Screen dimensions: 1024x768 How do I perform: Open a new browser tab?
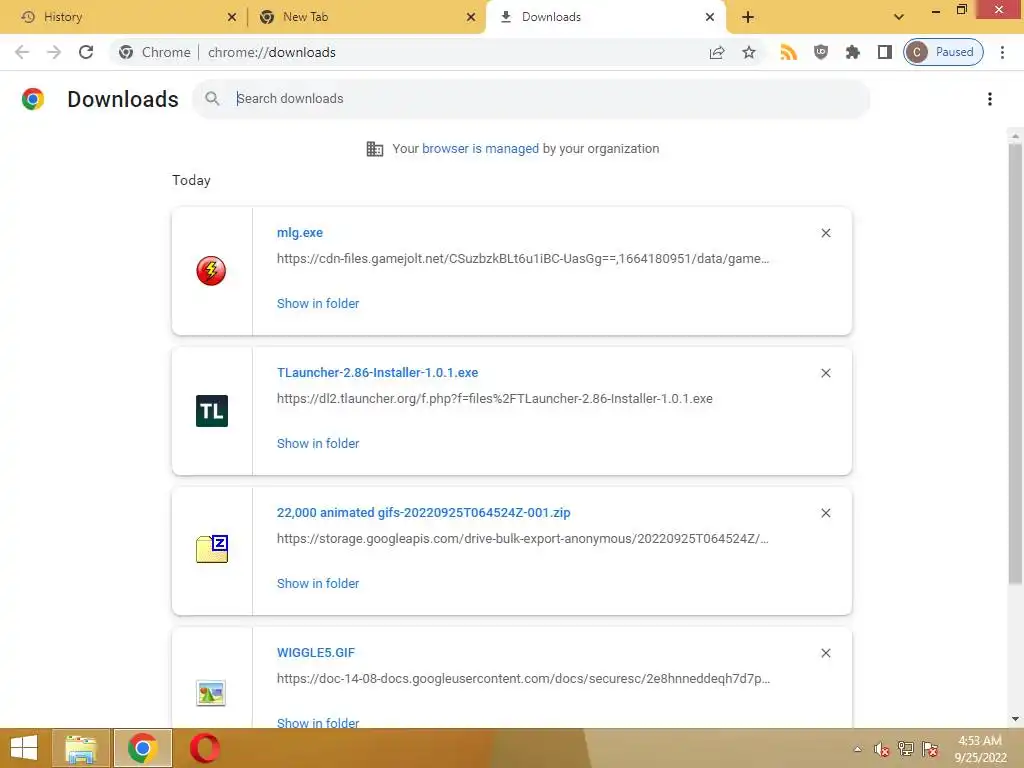pos(748,17)
